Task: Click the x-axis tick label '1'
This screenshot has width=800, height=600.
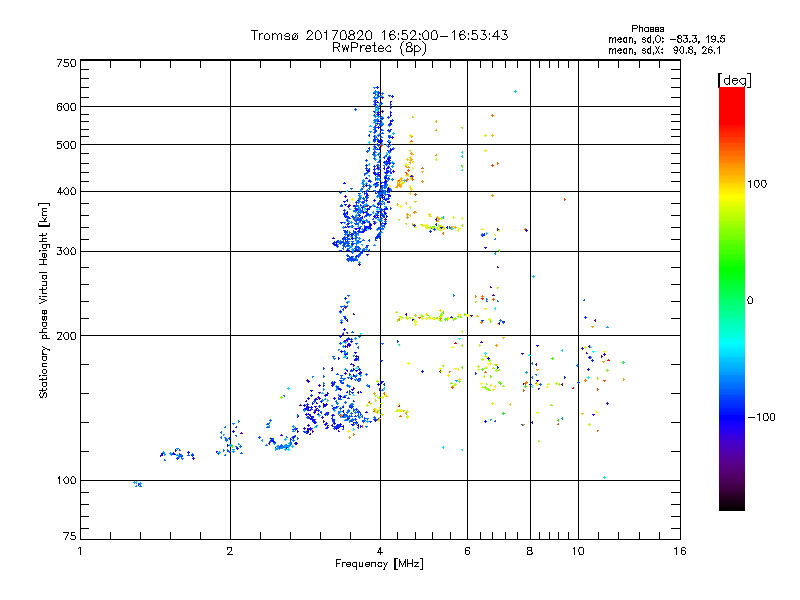Action: [x=80, y=551]
